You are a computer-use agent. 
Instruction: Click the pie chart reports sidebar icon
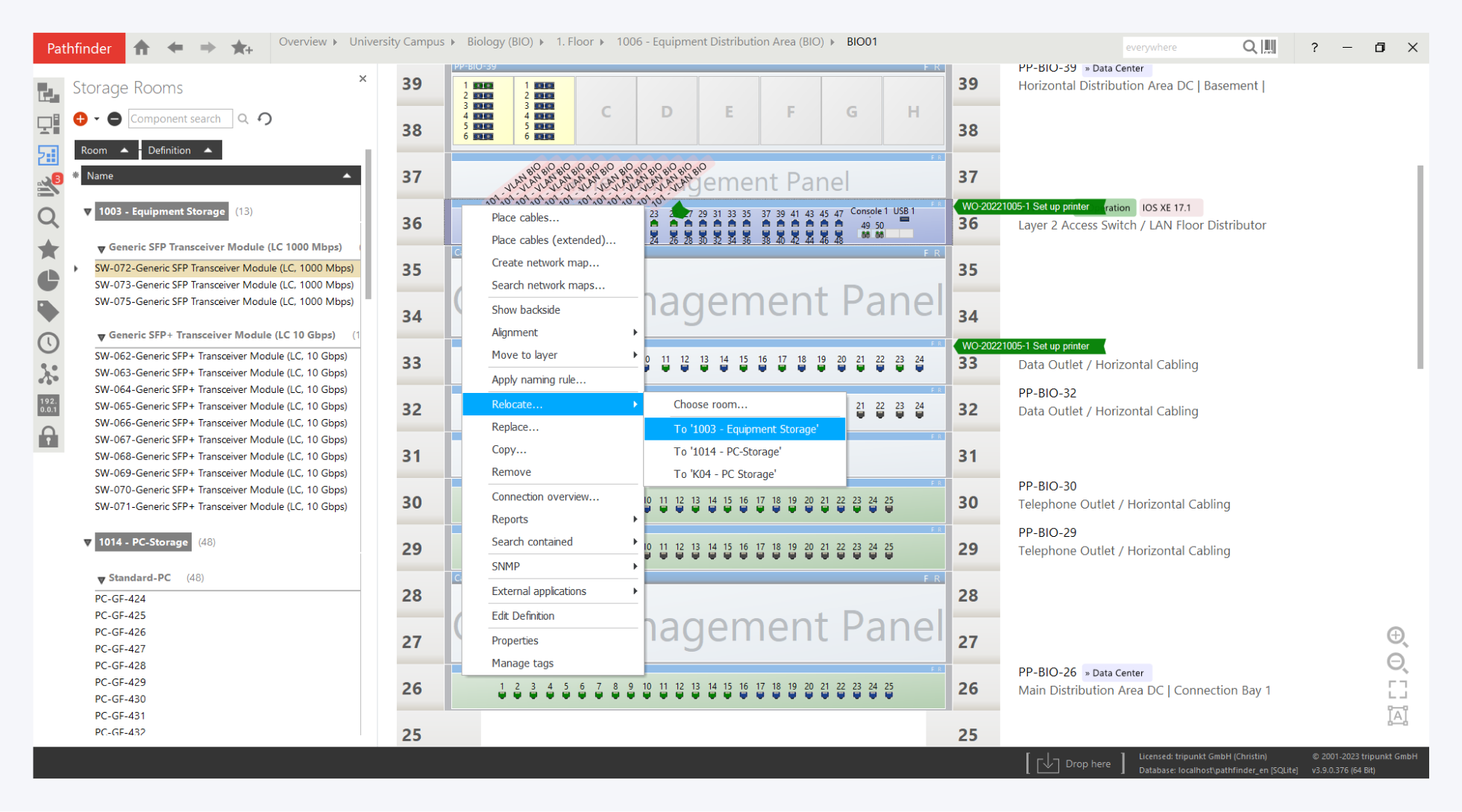[48, 280]
